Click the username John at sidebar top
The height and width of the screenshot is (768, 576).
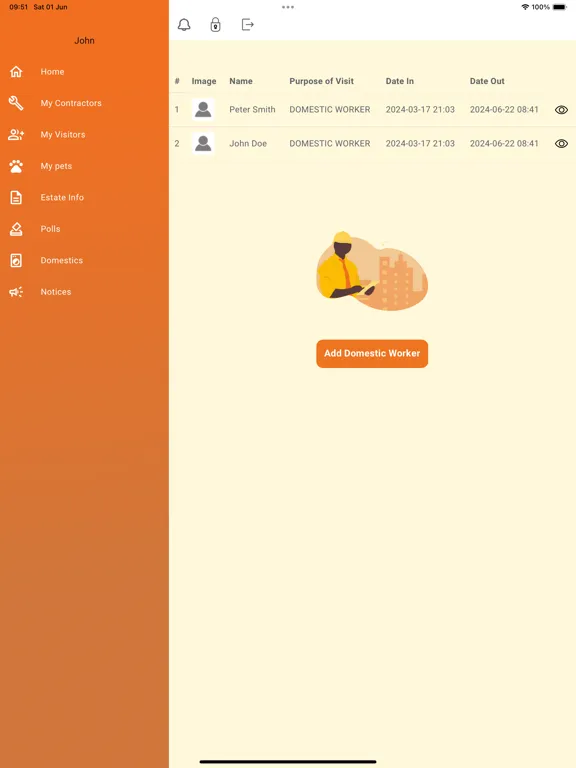click(84, 41)
